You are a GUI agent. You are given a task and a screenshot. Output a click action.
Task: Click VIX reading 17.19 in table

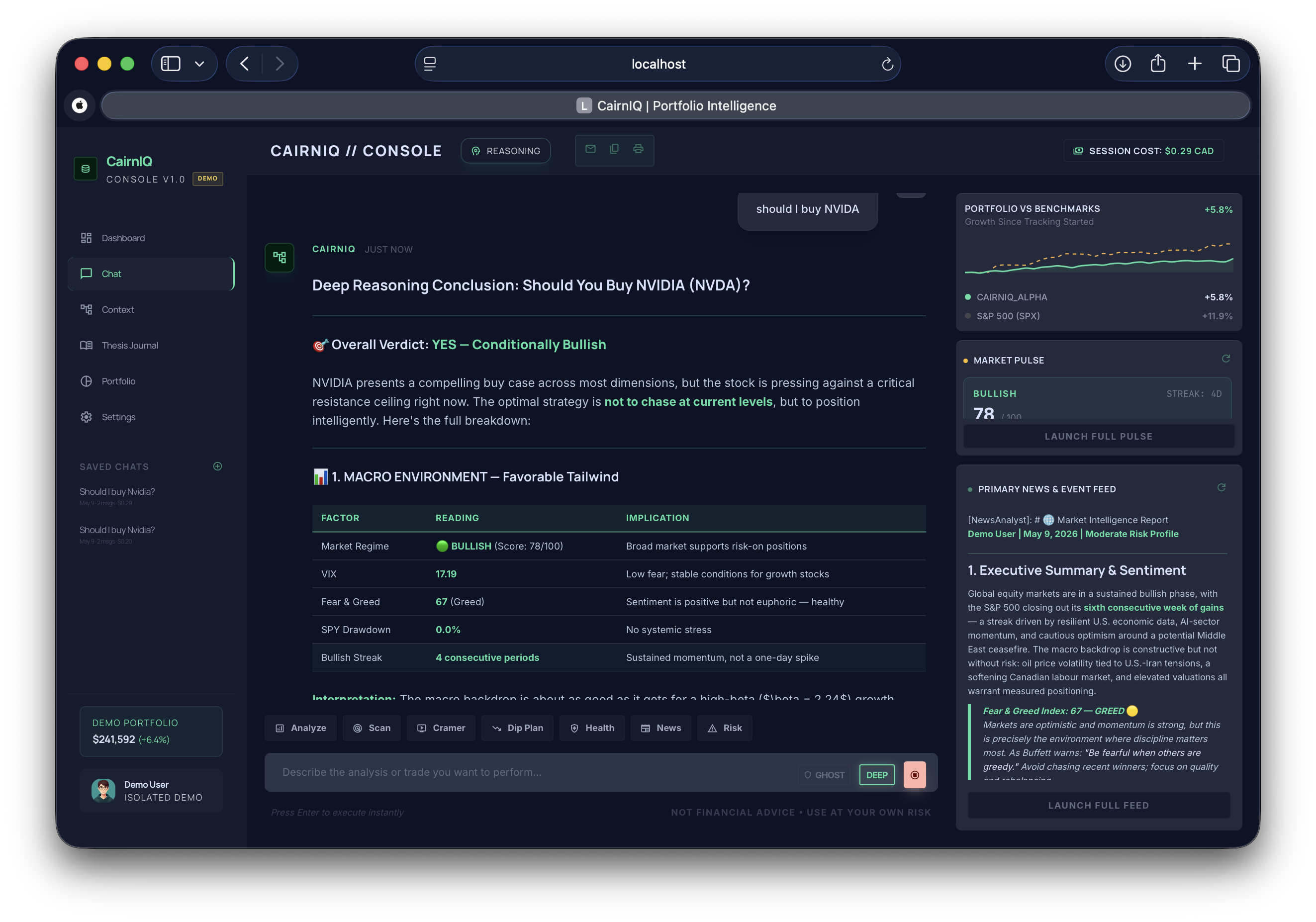(x=446, y=574)
